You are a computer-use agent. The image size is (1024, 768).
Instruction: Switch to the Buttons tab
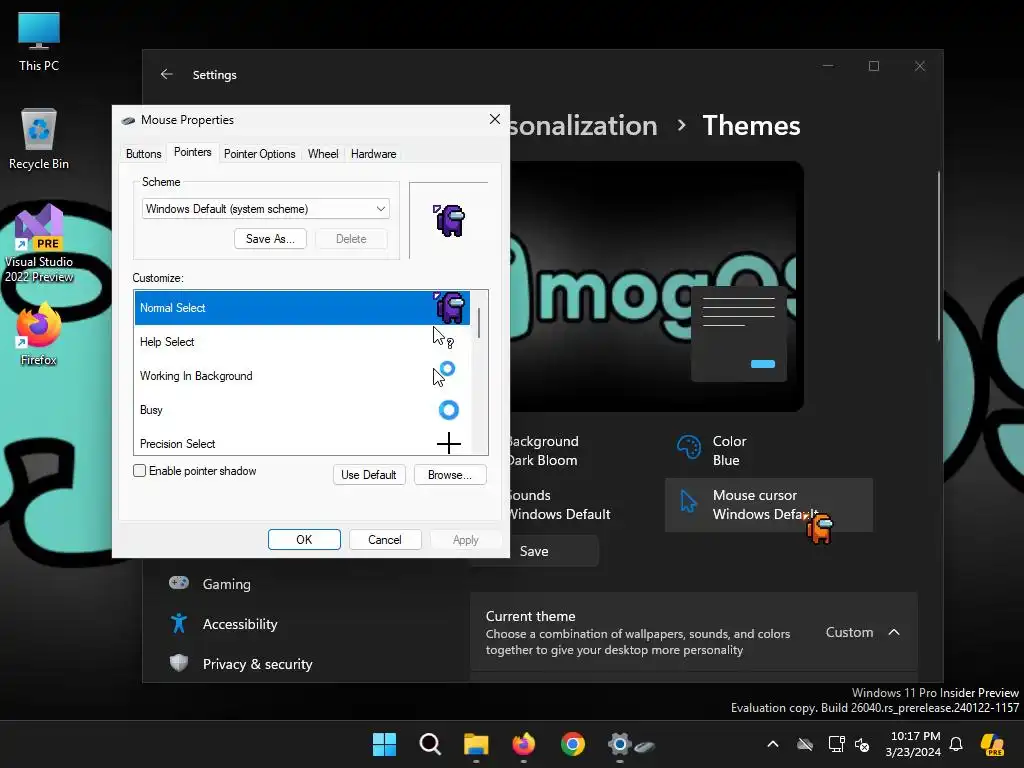tap(143, 153)
